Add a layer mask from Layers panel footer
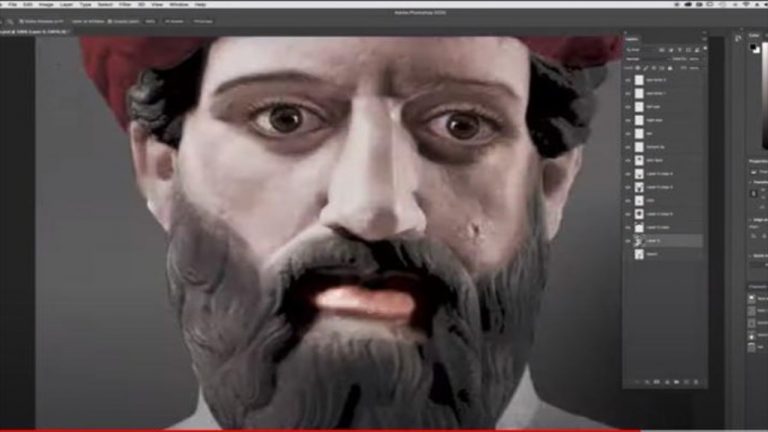 point(659,382)
